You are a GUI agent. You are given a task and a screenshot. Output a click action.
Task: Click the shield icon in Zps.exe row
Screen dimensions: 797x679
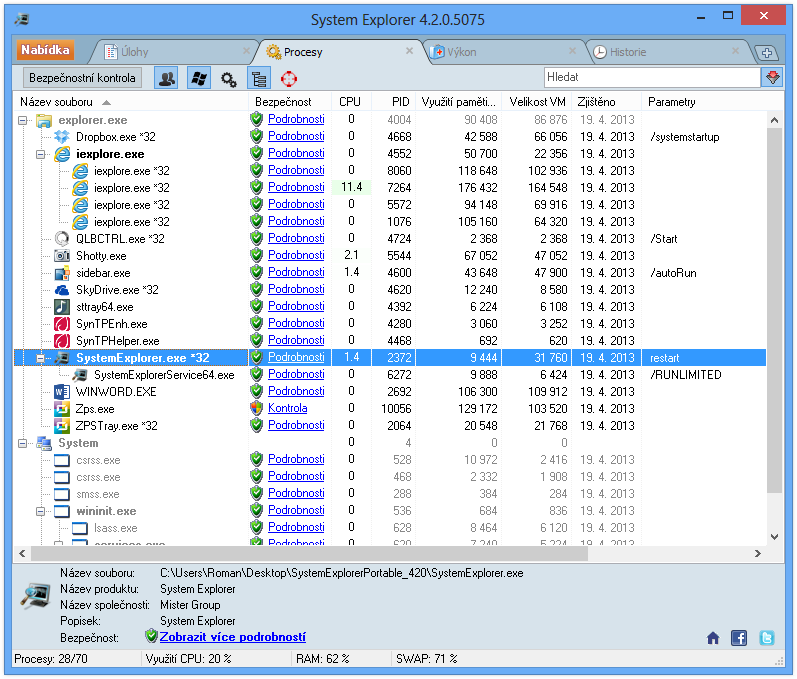[257, 408]
